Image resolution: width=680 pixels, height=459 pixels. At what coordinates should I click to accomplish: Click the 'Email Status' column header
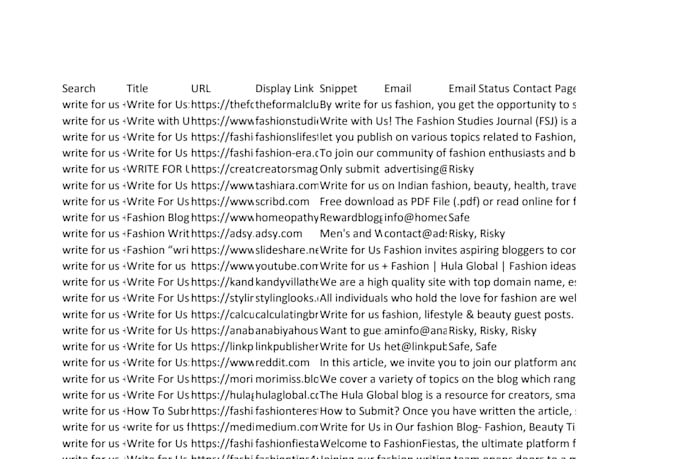coord(479,89)
